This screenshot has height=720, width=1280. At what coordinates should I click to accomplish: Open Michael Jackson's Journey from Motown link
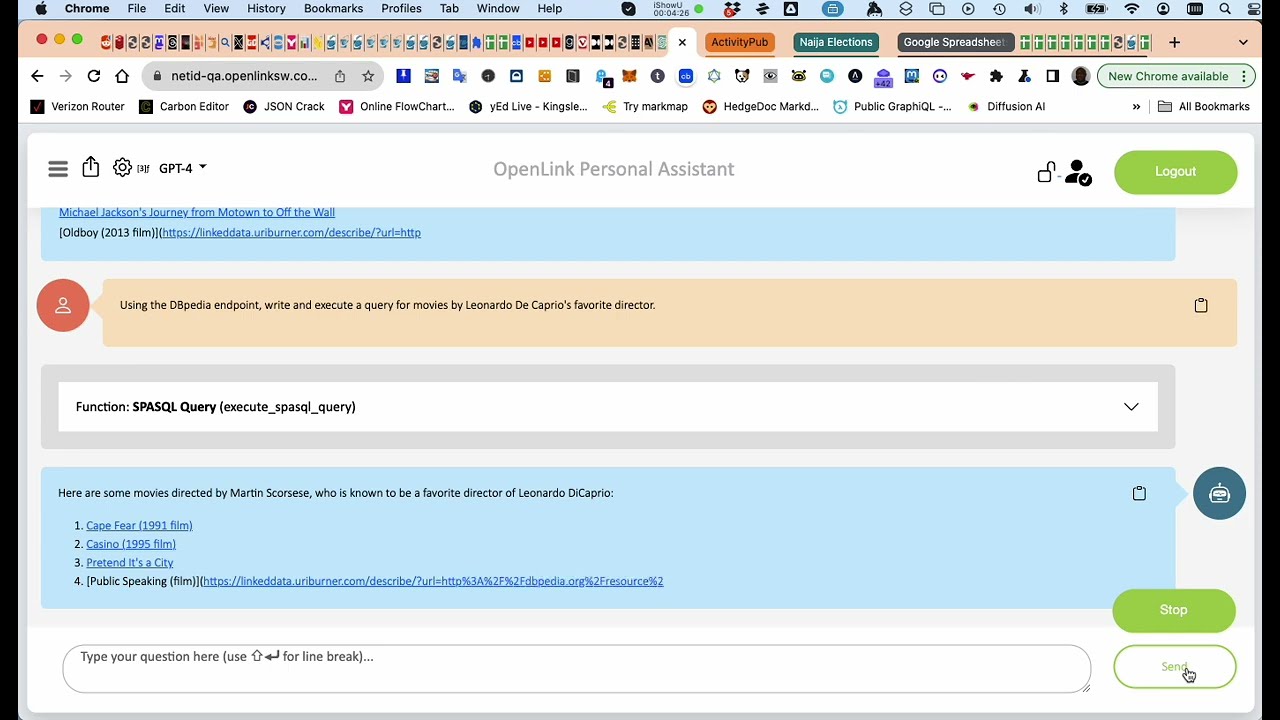pyautogui.click(x=197, y=212)
